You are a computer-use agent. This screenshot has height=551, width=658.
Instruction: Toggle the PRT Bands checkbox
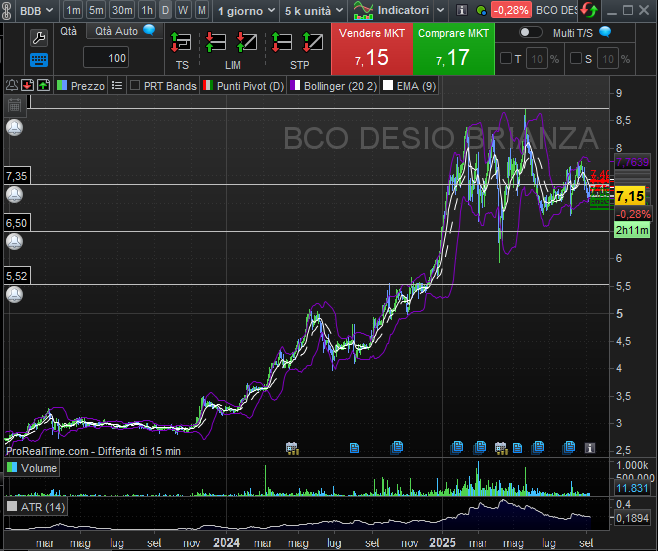[x=136, y=86]
